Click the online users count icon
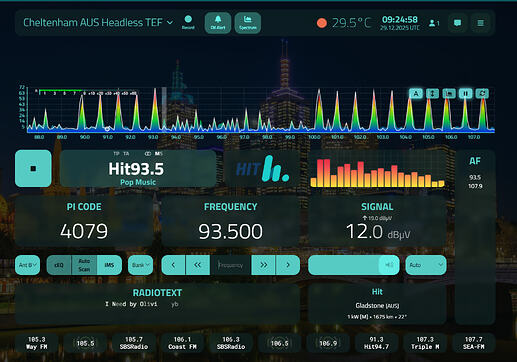 point(434,23)
